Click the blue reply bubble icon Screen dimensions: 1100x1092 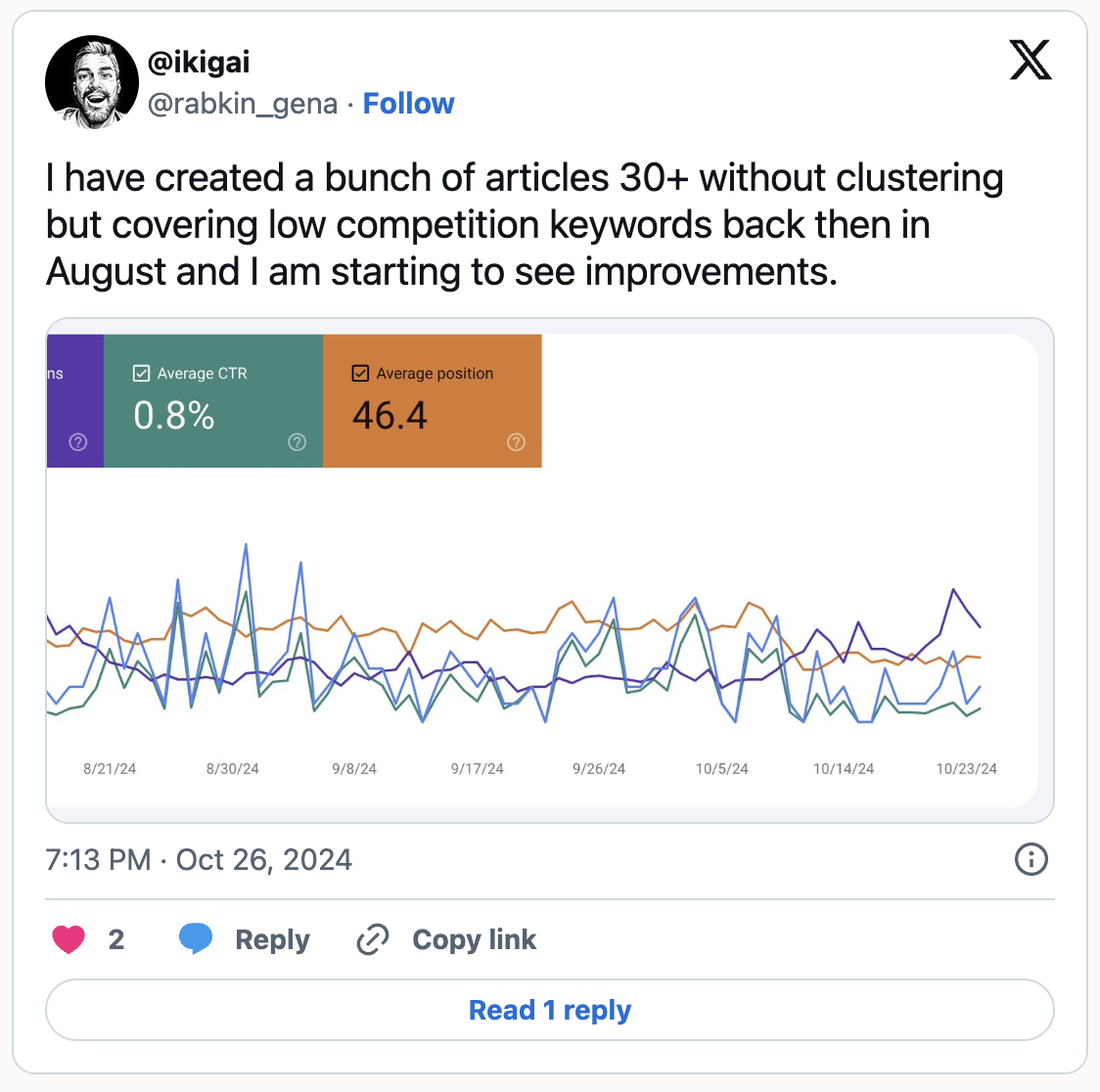point(196,939)
